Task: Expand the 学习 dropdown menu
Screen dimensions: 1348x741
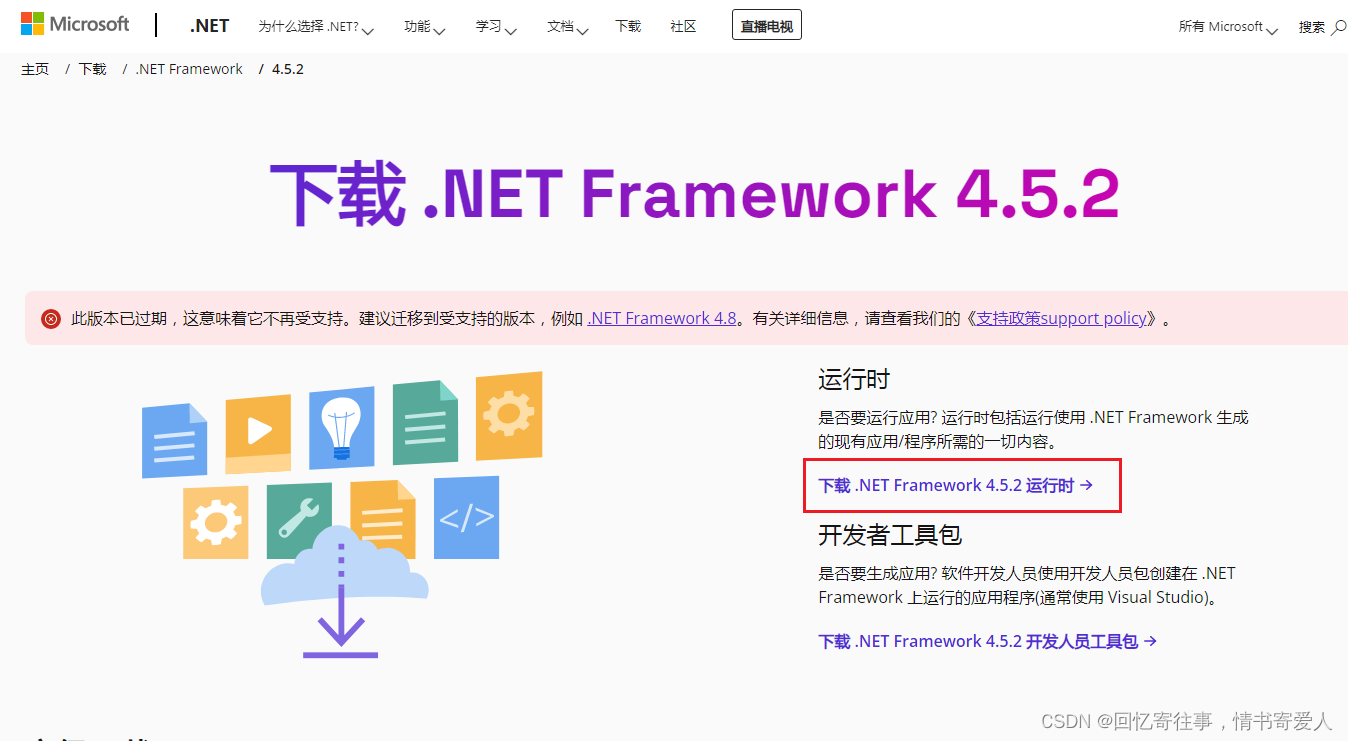Action: click(496, 27)
